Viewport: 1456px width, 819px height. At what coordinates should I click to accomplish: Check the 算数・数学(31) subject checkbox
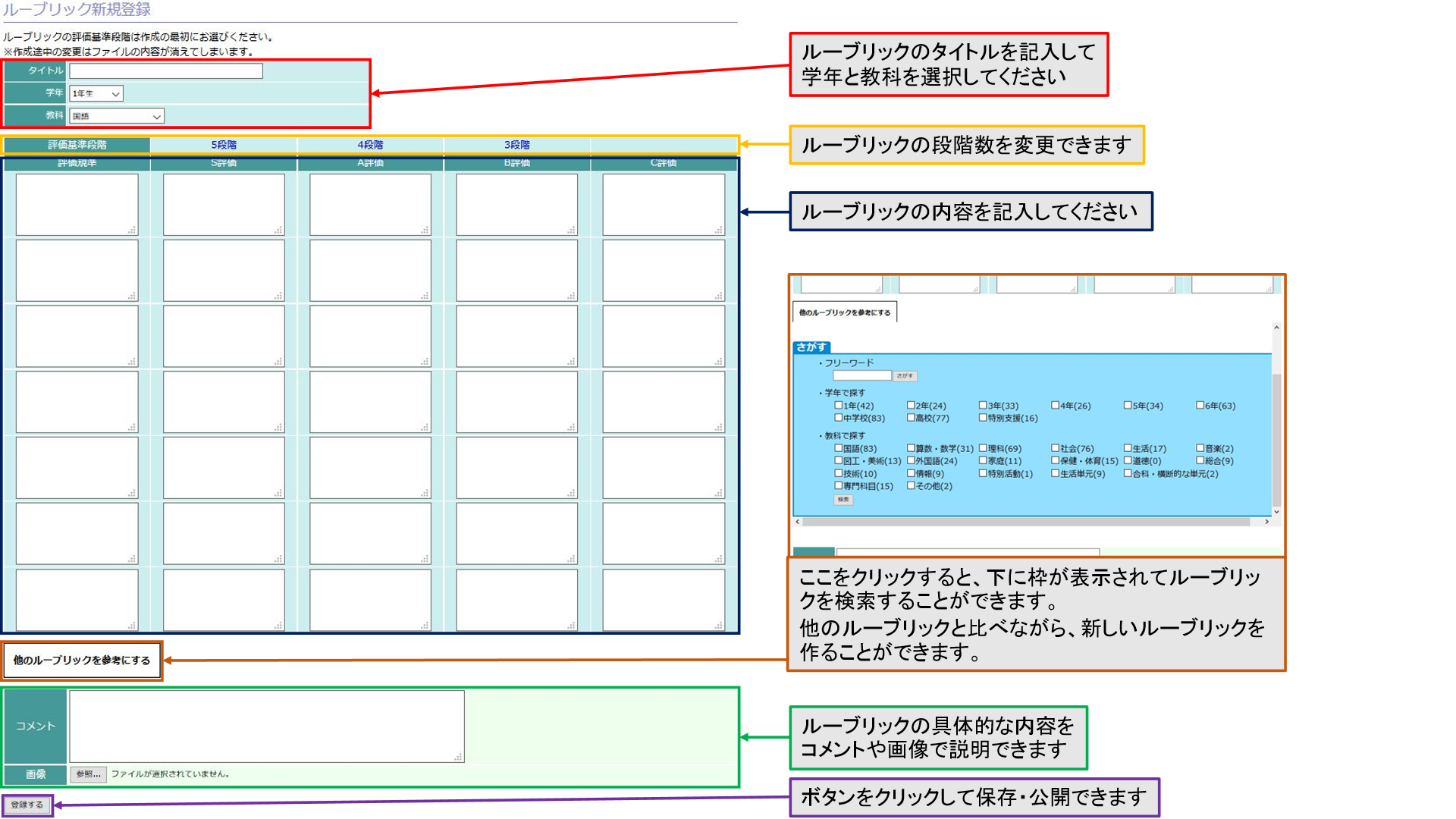(911, 448)
